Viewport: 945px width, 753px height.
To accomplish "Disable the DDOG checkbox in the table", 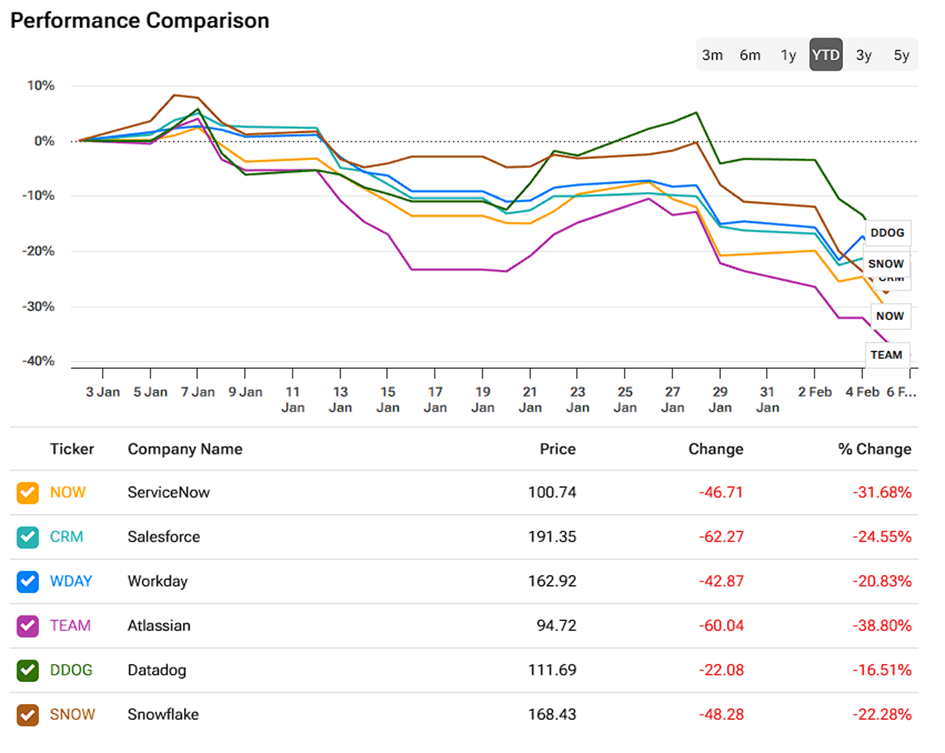I will tap(27, 670).
